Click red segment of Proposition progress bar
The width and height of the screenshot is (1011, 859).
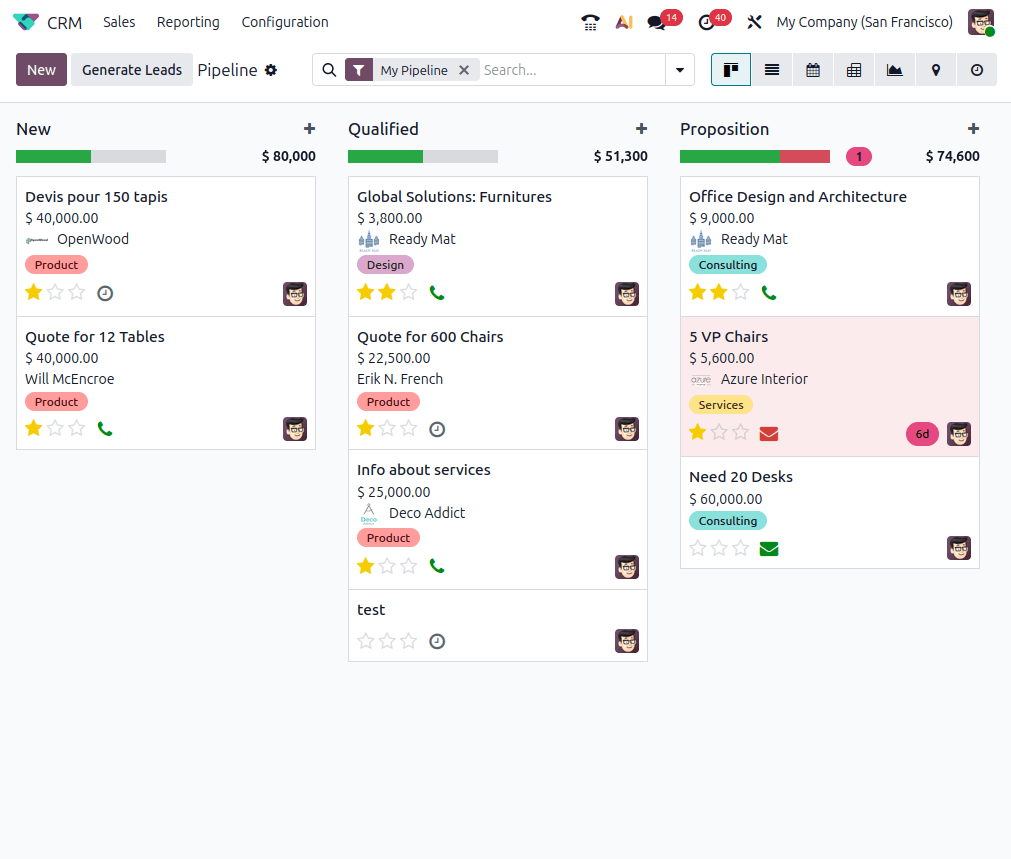804,157
